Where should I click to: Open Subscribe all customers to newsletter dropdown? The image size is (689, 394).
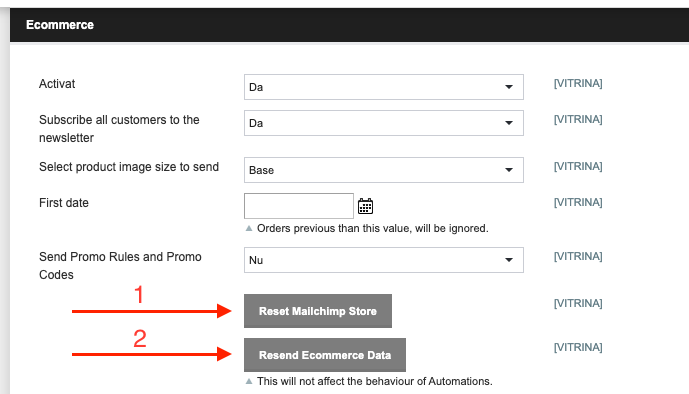click(384, 123)
